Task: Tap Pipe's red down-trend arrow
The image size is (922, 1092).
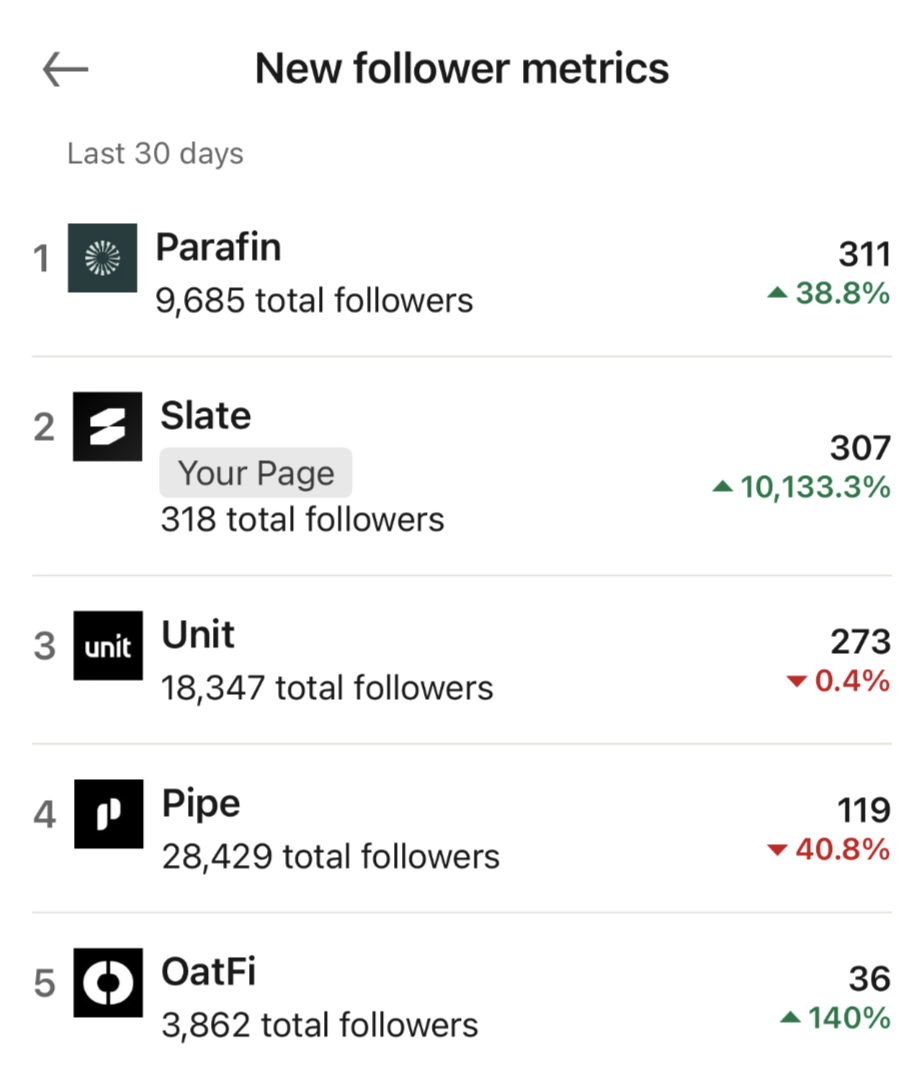Action: click(777, 851)
